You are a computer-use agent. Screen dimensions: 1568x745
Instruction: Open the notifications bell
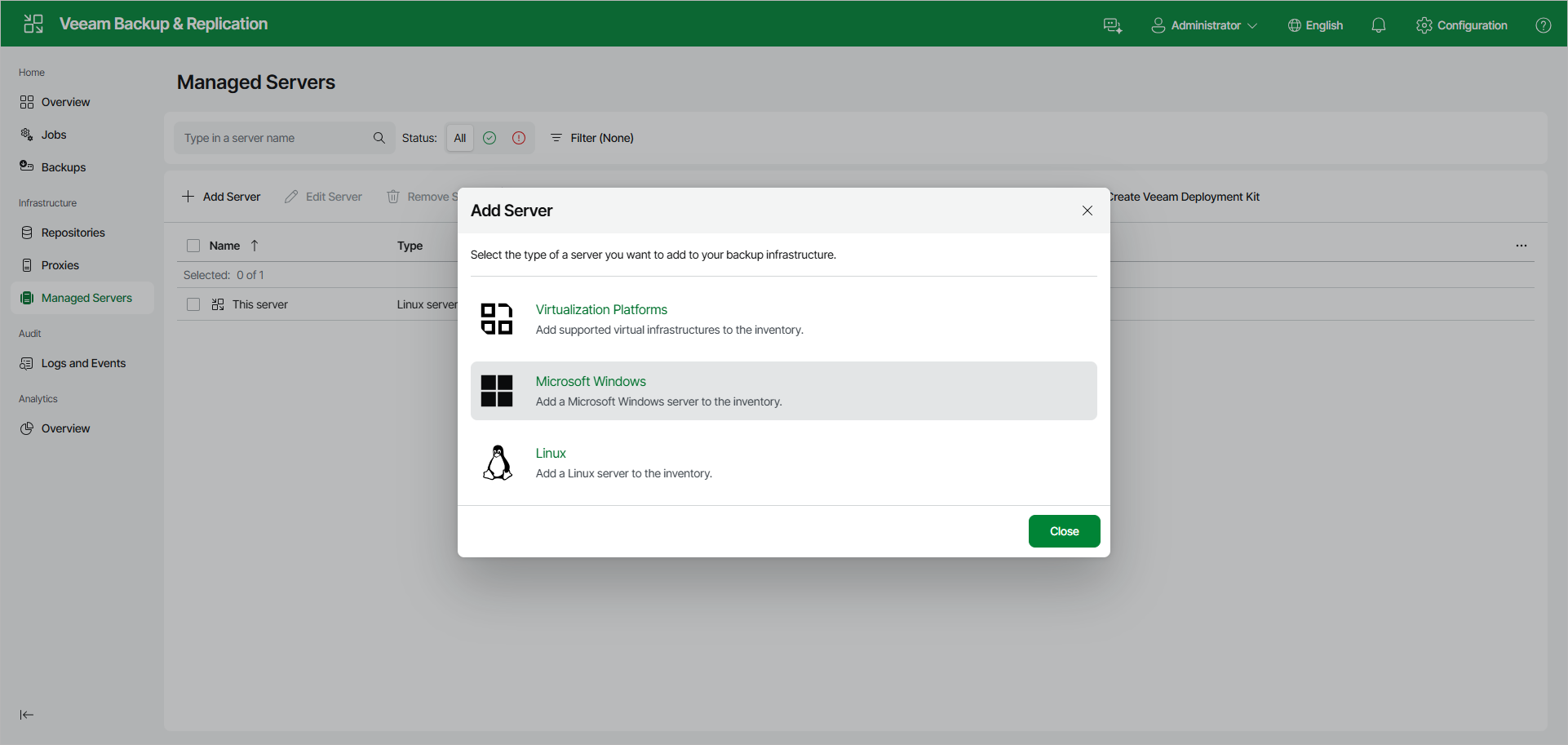click(x=1379, y=25)
